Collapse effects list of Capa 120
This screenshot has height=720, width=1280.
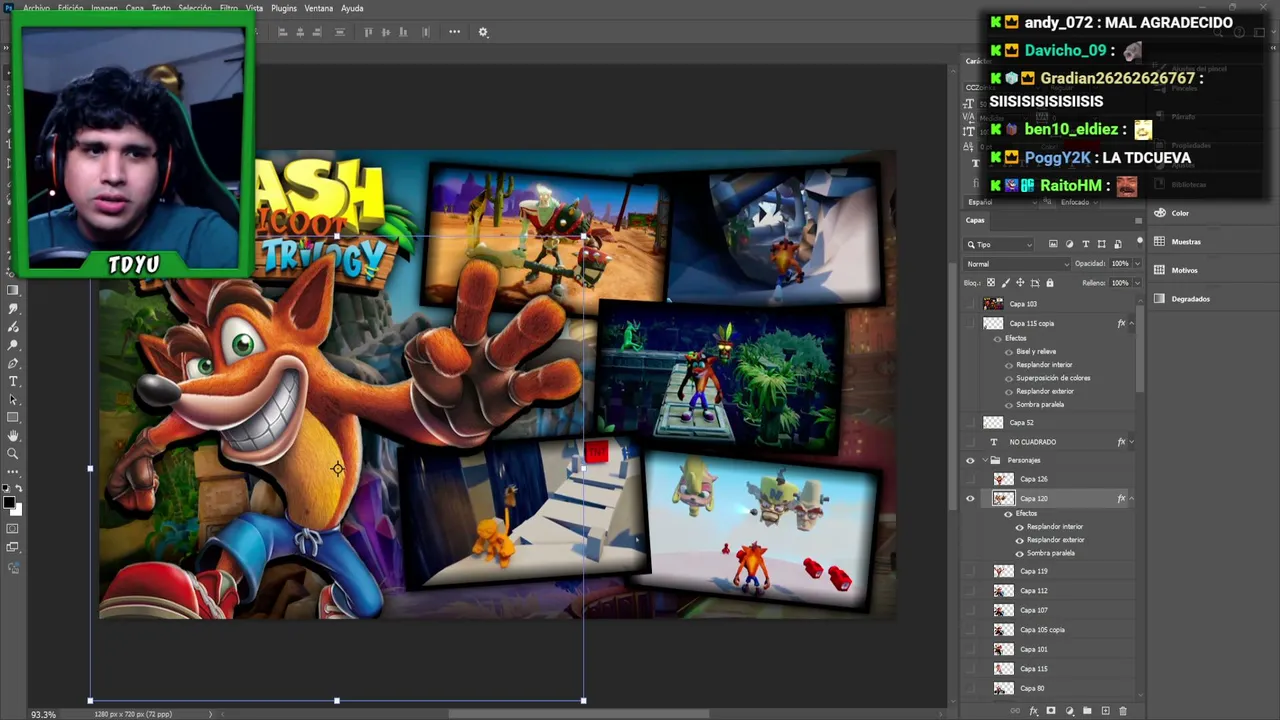pos(1132,499)
